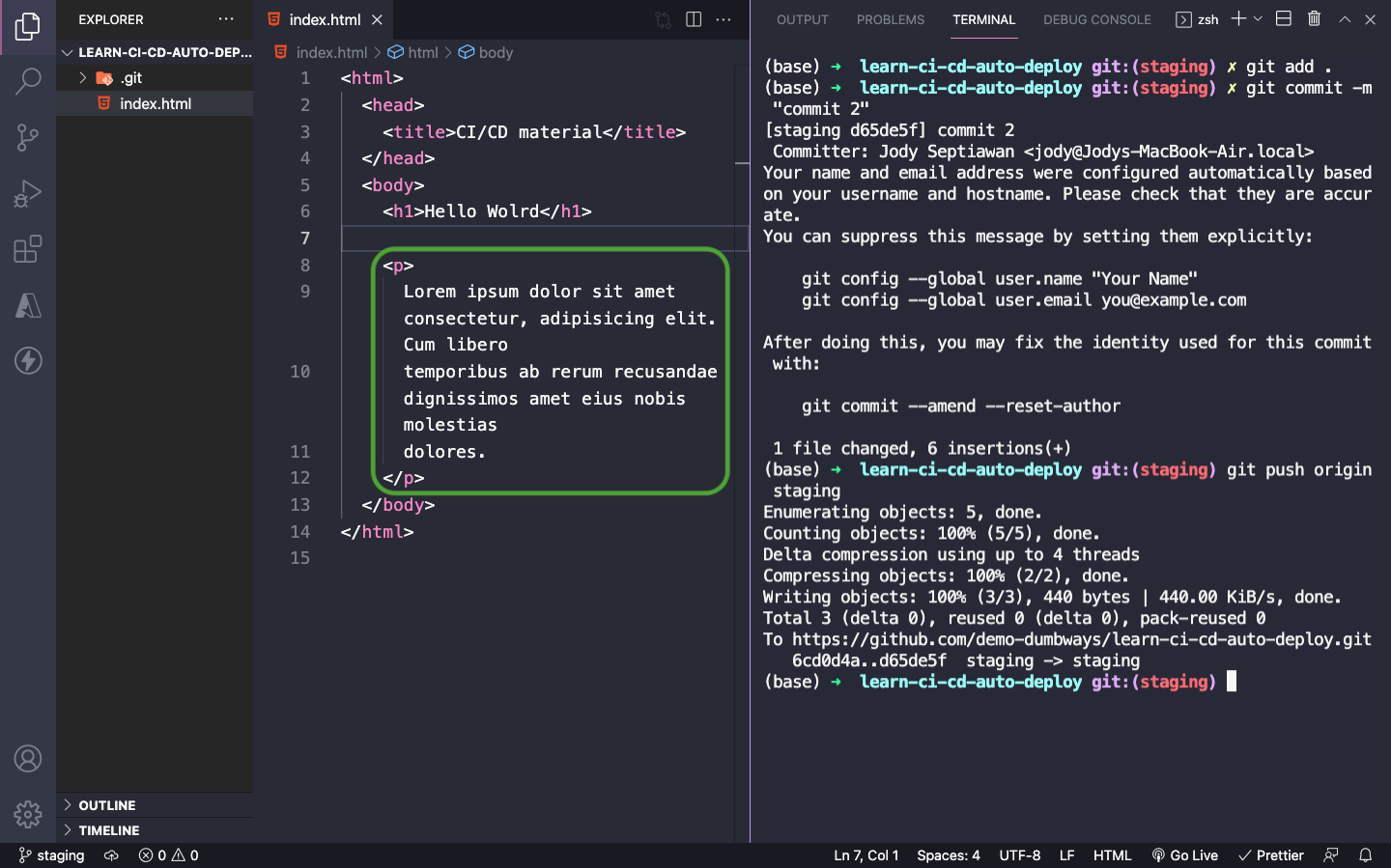Click the Azure icon in activity bar

[x=28, y=306]
